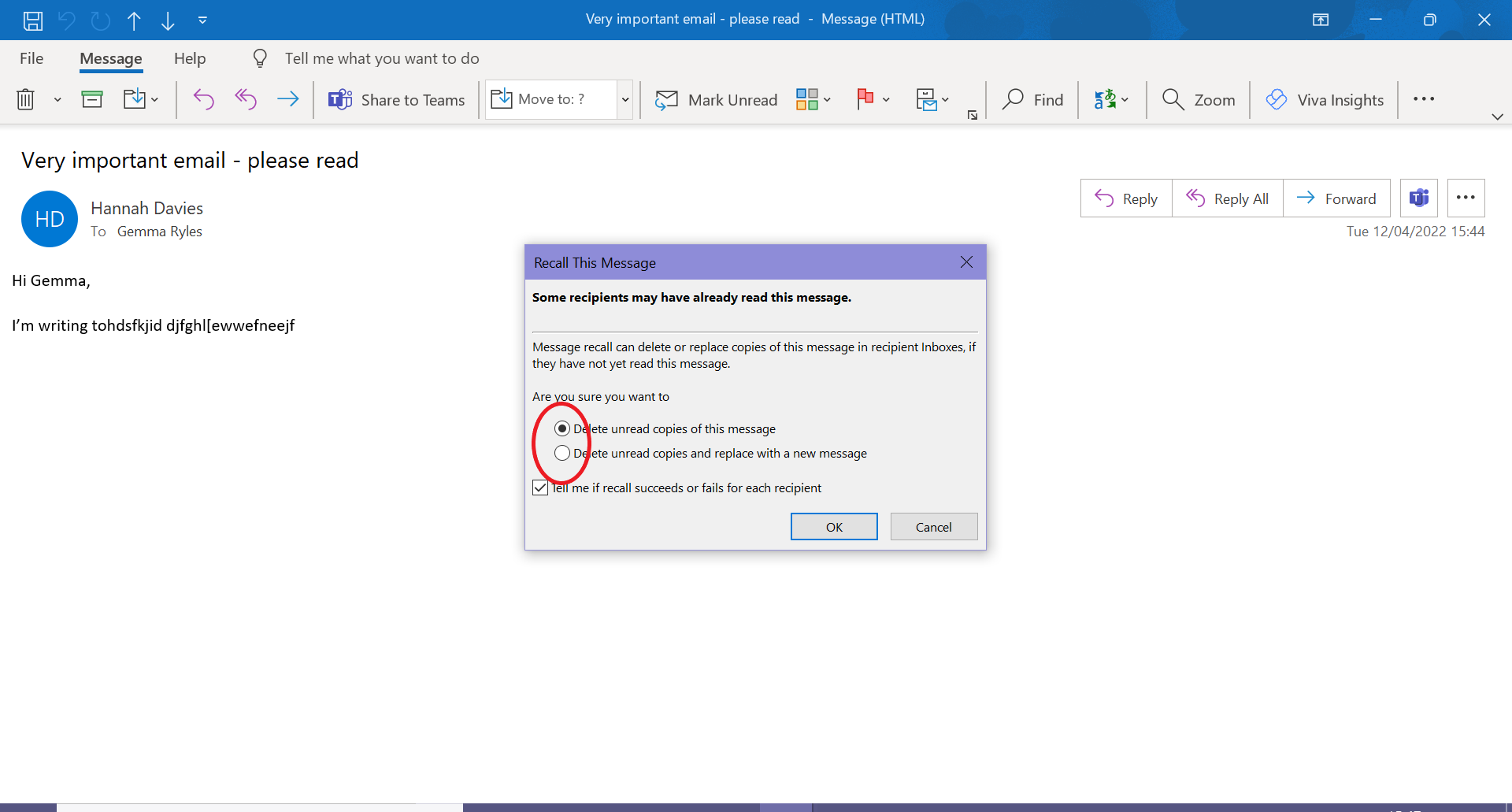Image resolution: width=1512 pixels, height=812 pixels.
Task: Click ribbon Reply All double-arrow icon
Action: point(246,99)
